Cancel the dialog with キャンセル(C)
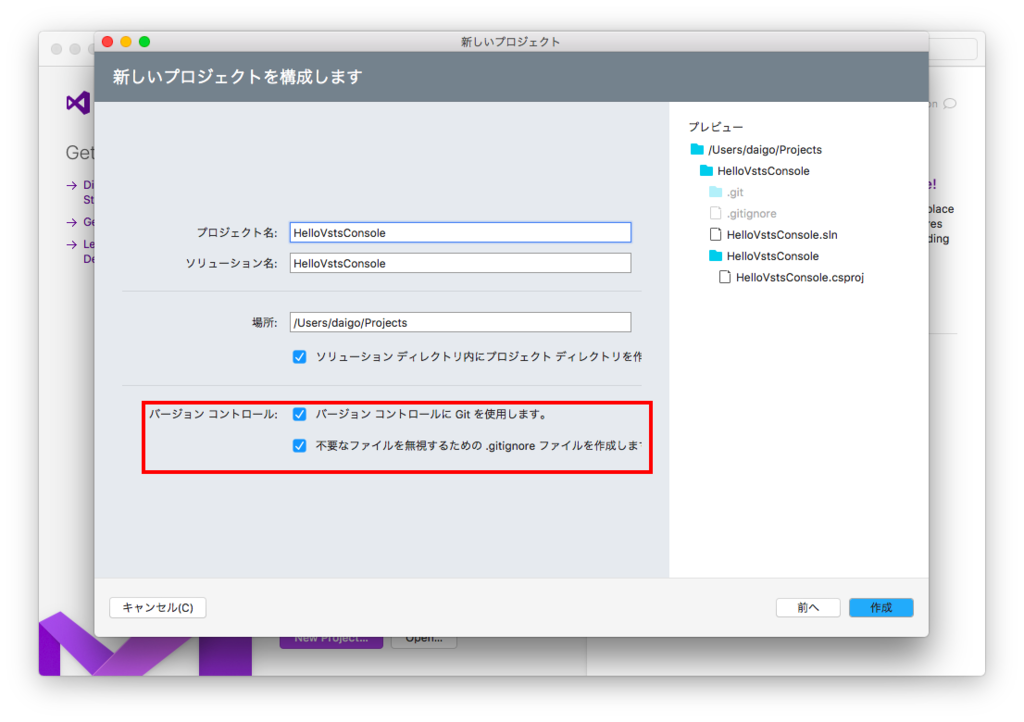Viewport: 1024px width, 722px height. (x=157, y=607)
